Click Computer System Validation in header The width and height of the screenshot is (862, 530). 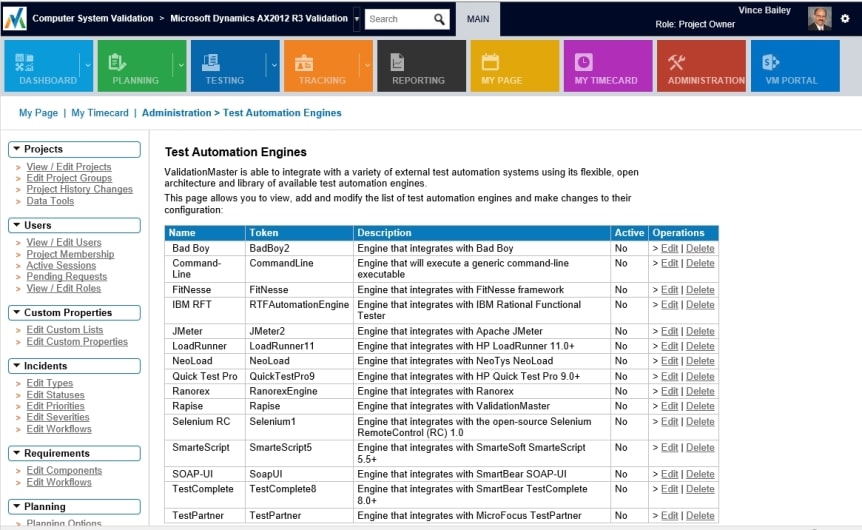(92, 18)
